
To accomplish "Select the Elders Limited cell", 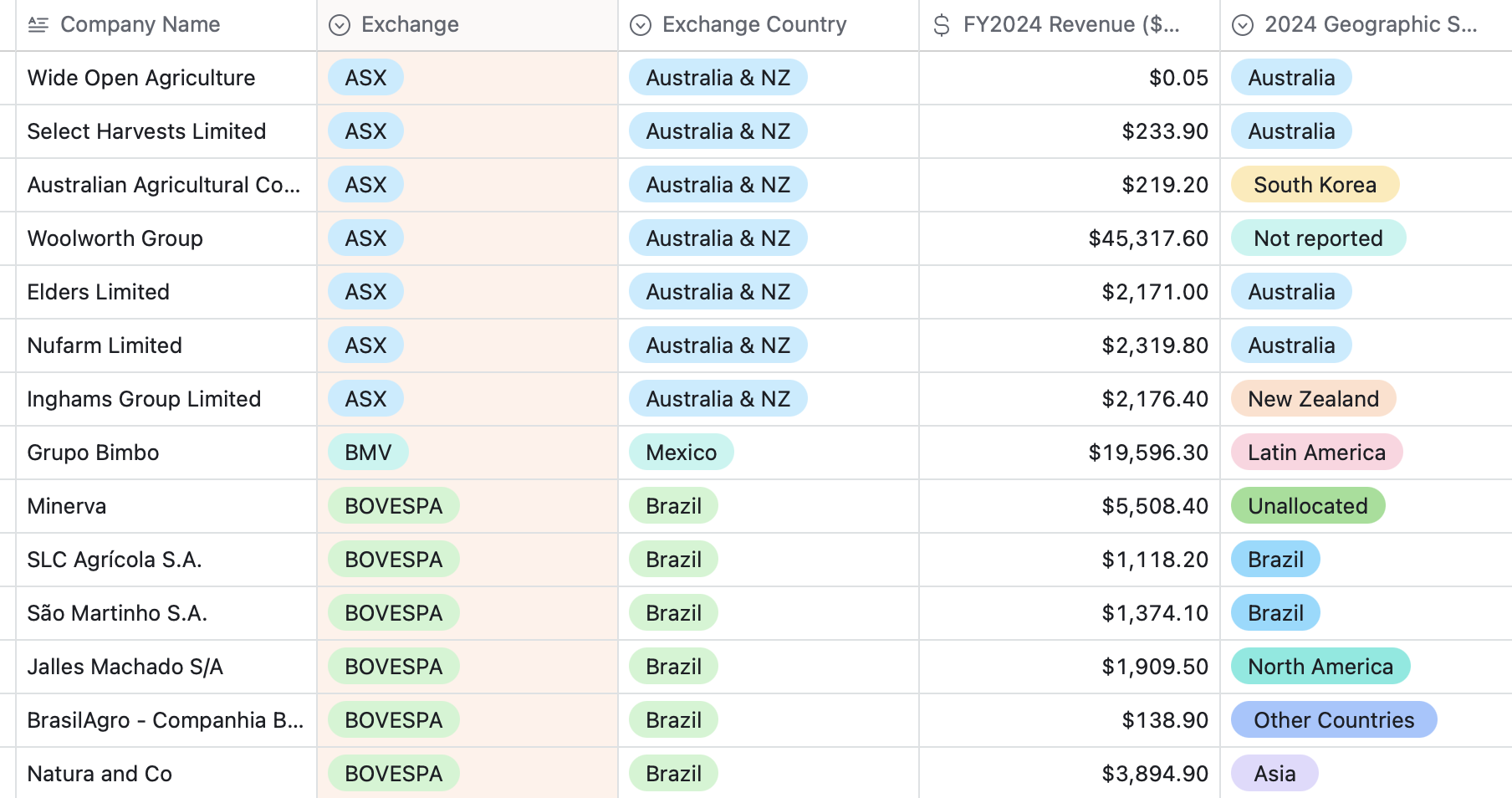I will click(166, 292).
